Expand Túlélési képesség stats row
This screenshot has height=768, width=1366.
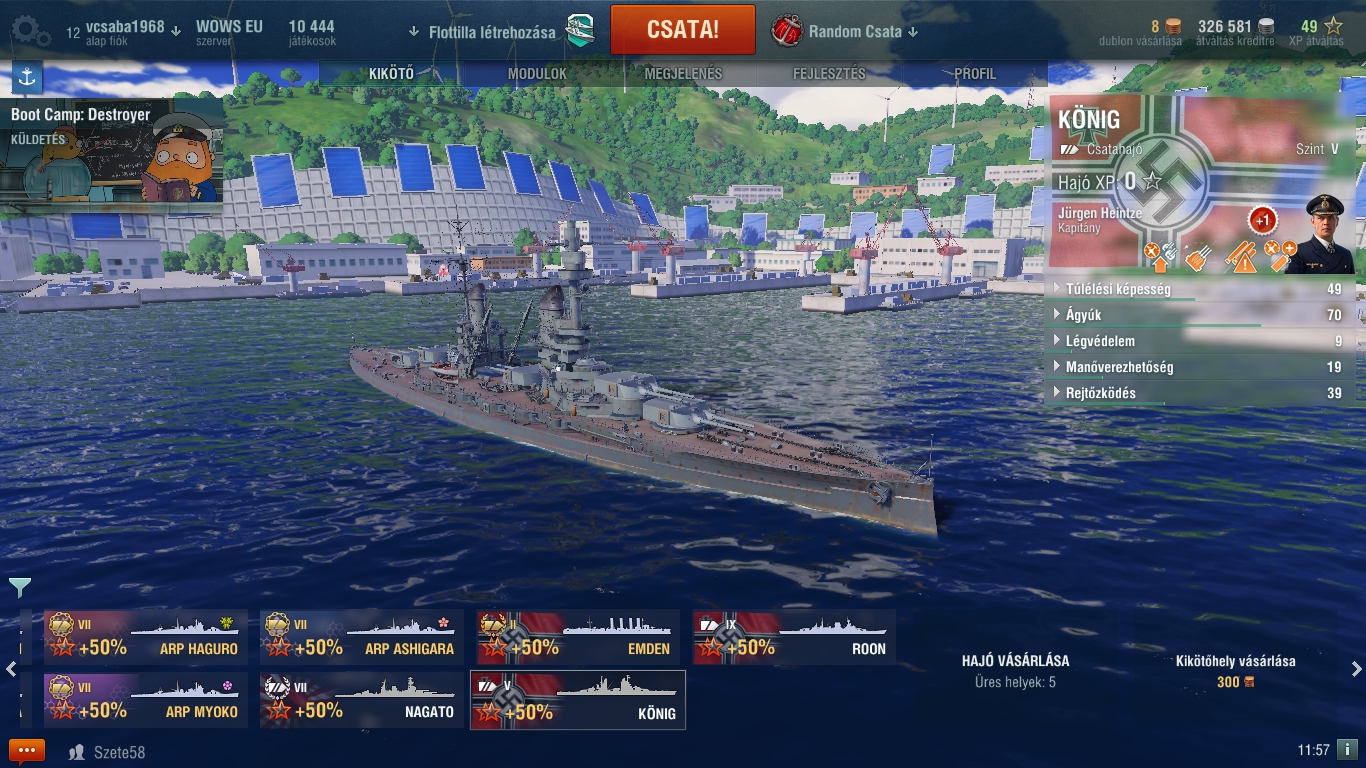1200,289
